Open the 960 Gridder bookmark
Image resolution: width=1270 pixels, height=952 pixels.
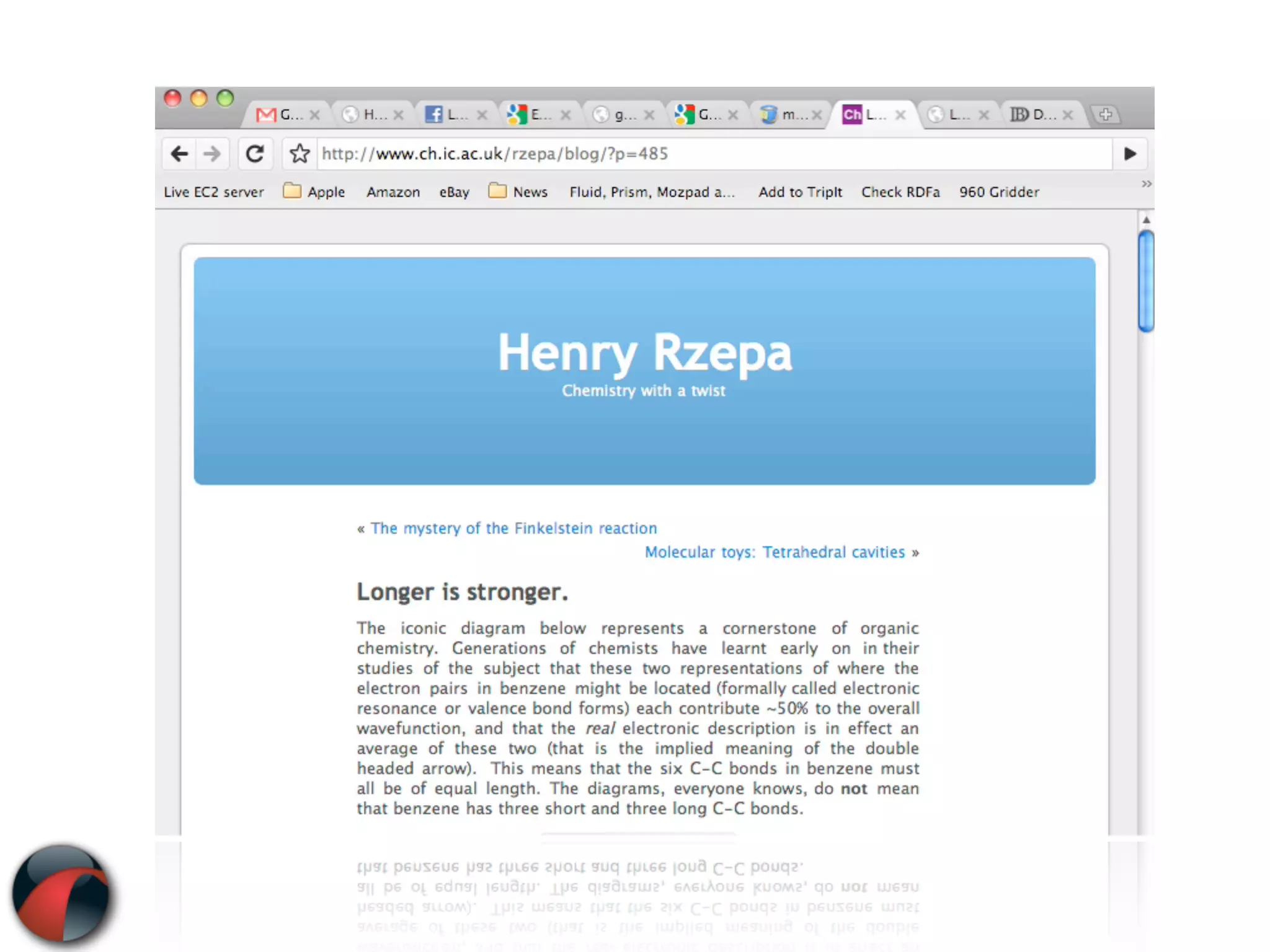(x=999, y=192)
